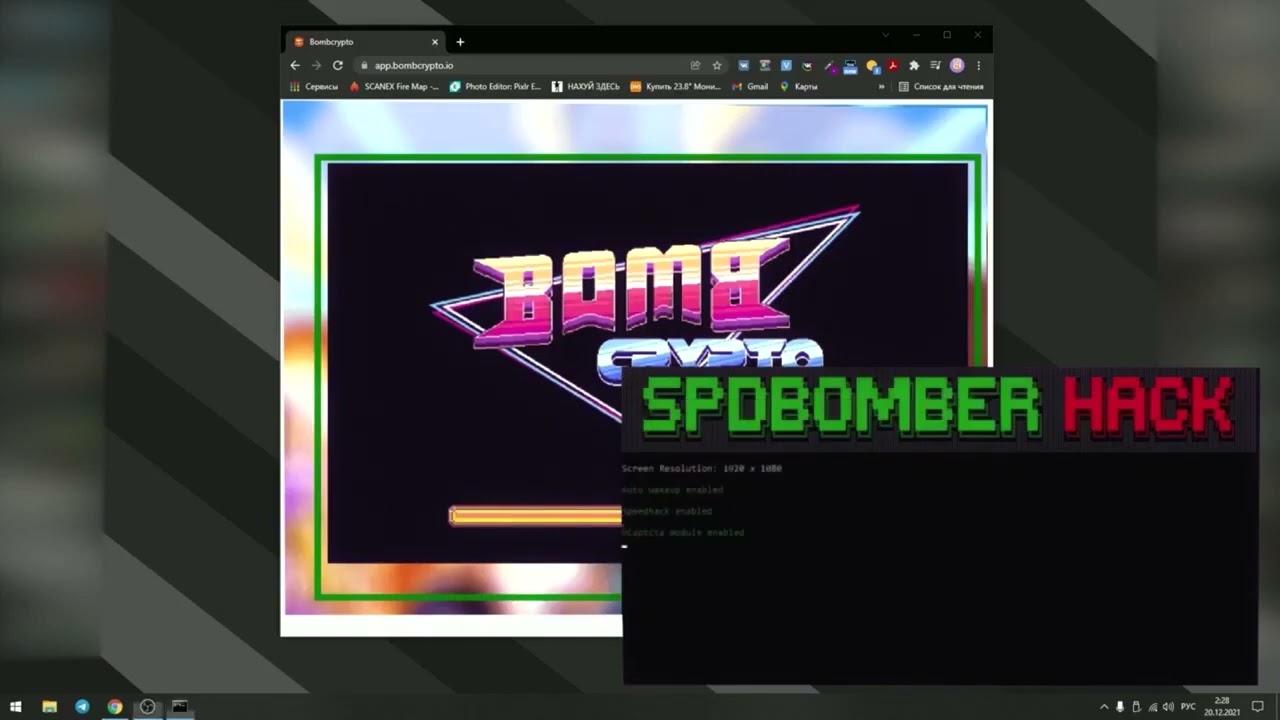
Task: Open volume control in tray
Action: (x=1168, y=707)
